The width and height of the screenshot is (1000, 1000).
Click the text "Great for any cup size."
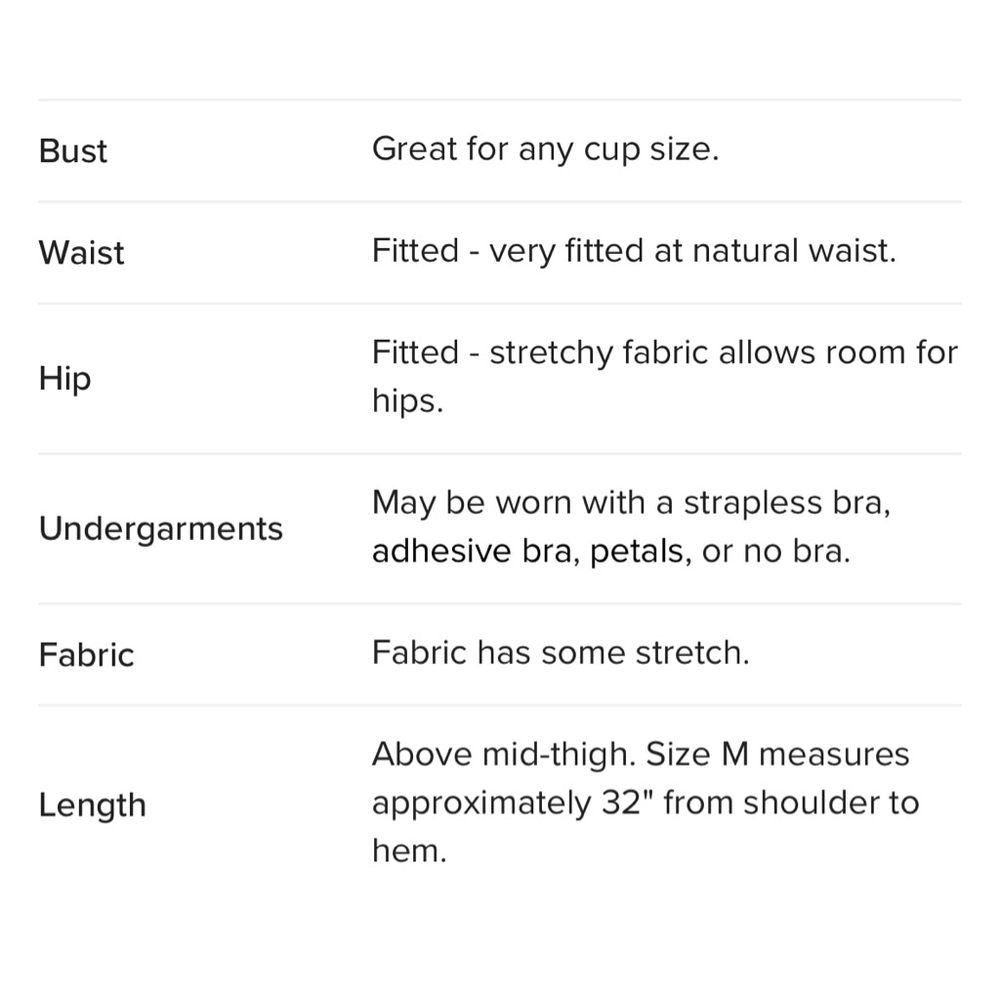pos(545,150)
